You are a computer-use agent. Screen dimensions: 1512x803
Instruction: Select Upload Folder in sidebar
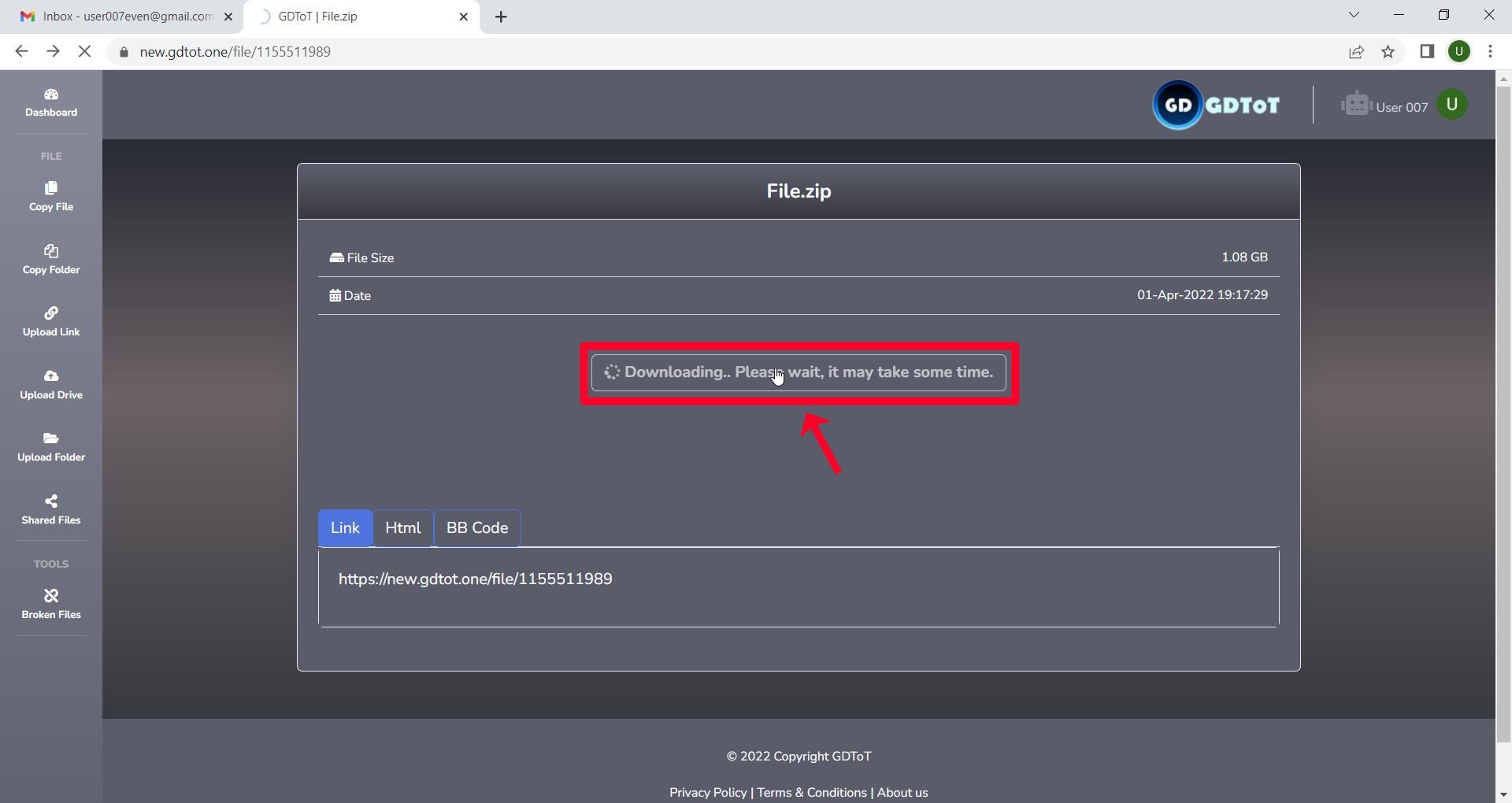click(x=51, y=447)
